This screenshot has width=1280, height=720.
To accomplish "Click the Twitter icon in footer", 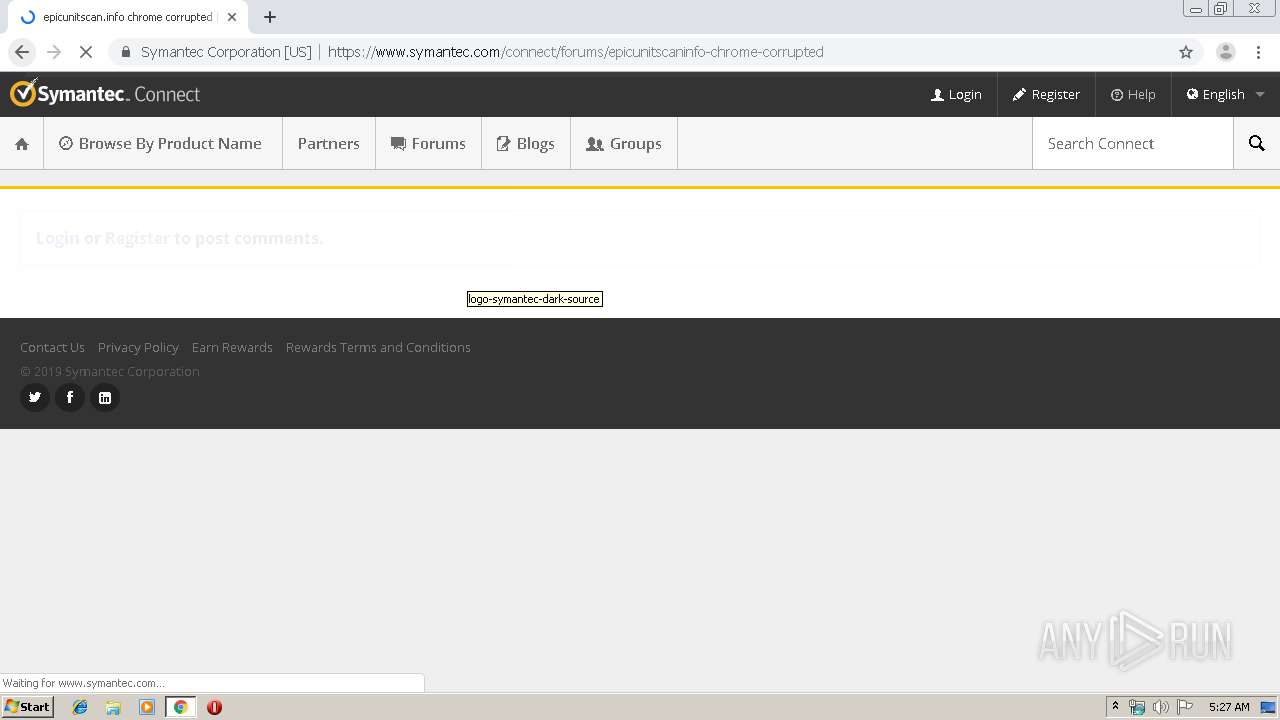I will 35,397.
